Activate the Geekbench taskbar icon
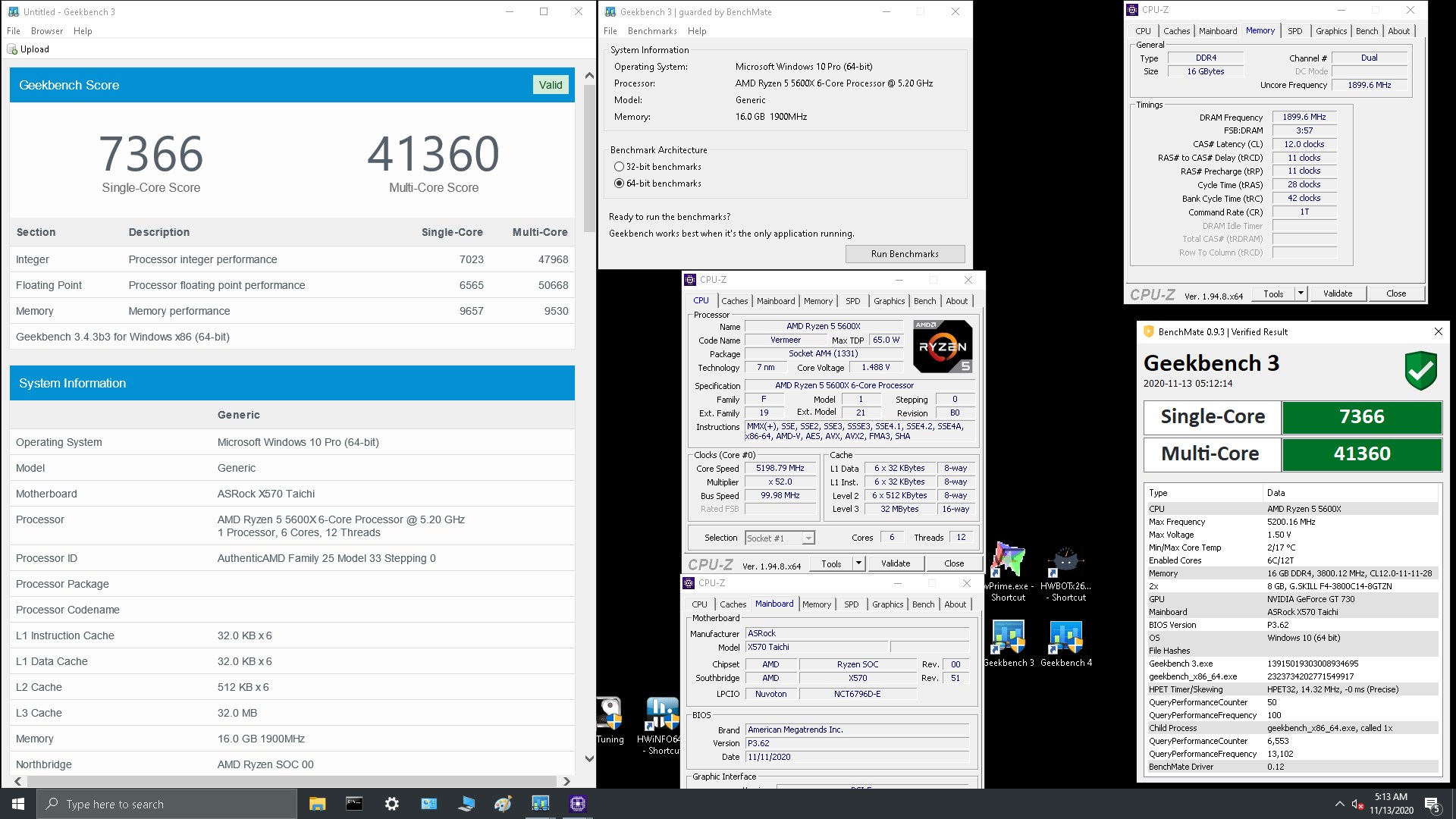 click(x=540, y=804)
